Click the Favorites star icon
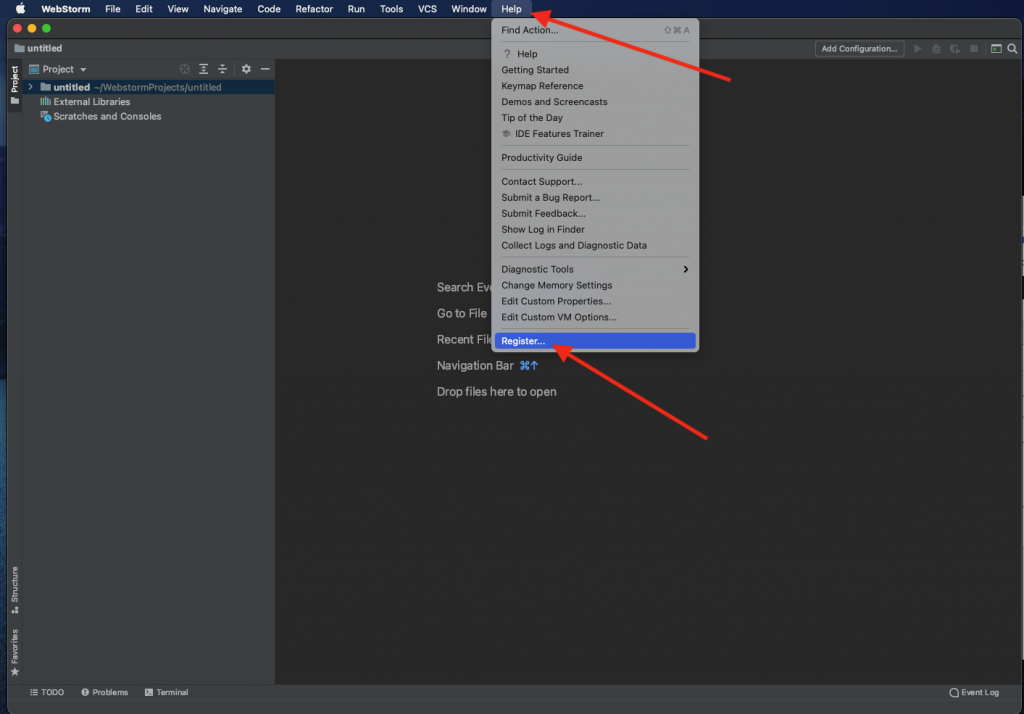Viewport: 1024px width, 714px height. pyautogui.click(x=15, y=672)
